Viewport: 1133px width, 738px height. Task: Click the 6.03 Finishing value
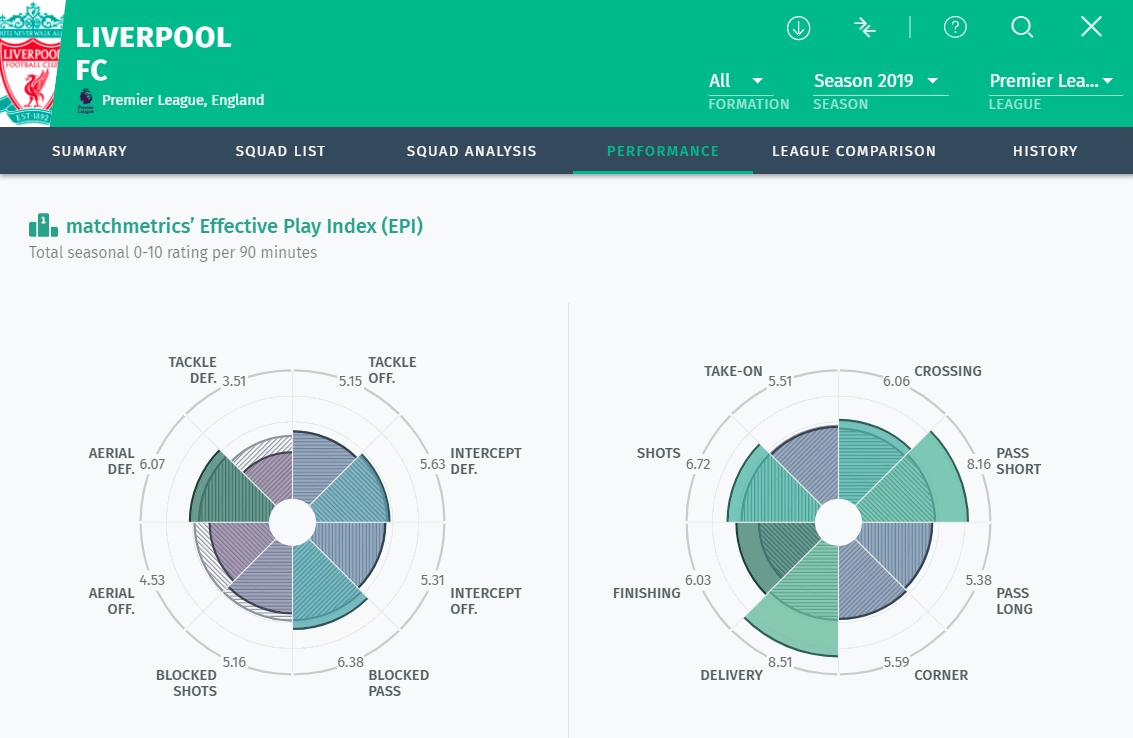point(698,580)
